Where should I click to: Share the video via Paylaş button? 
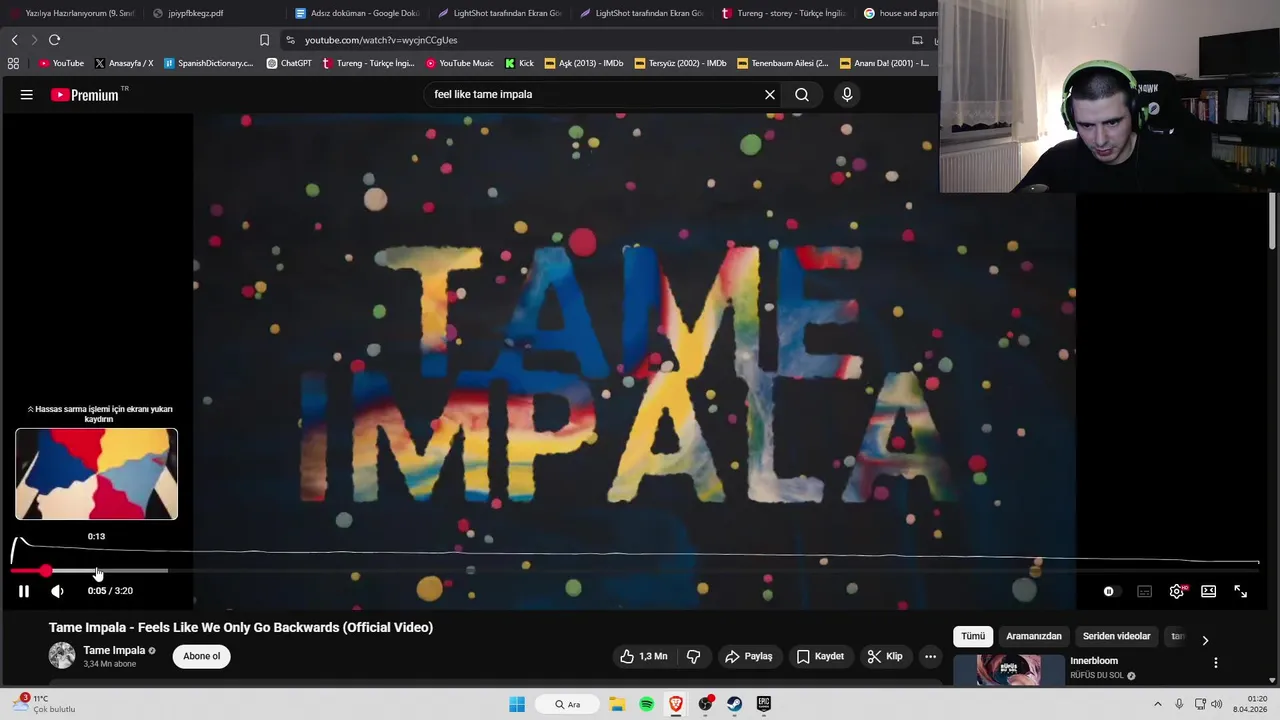pyautogui.click(x=749, y=657)
